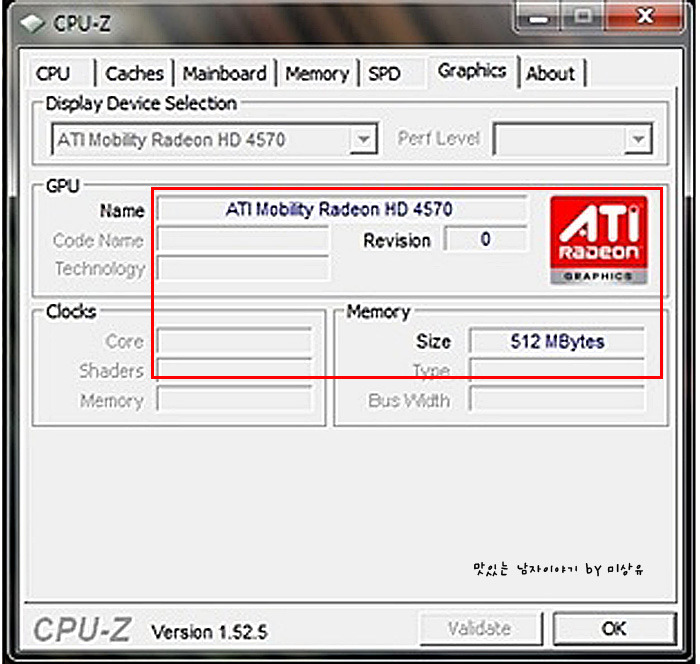Screen dimensions: 700x664
Task: Click the Code Name field
Action: (243, 239)
